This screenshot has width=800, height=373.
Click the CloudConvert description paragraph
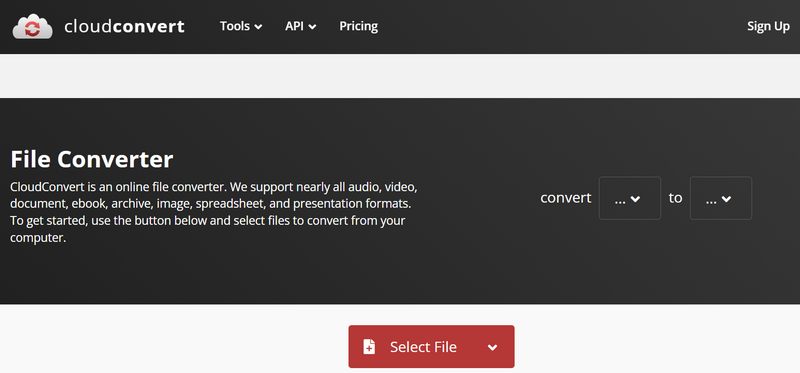point(214,212)
